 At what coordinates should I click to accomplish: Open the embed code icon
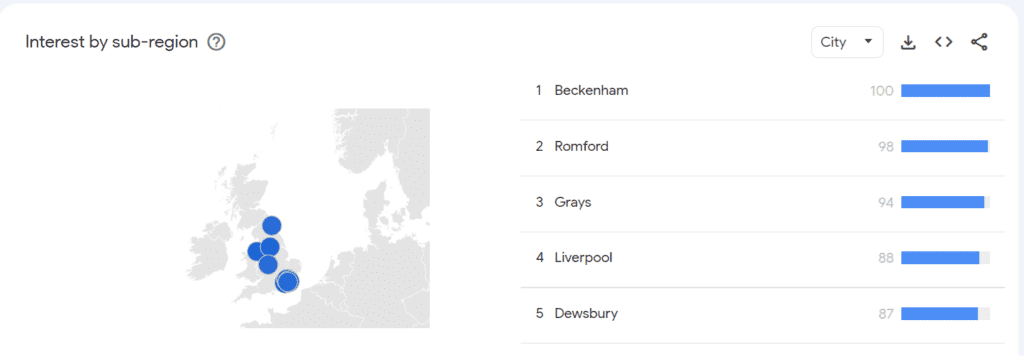[943, 42]
